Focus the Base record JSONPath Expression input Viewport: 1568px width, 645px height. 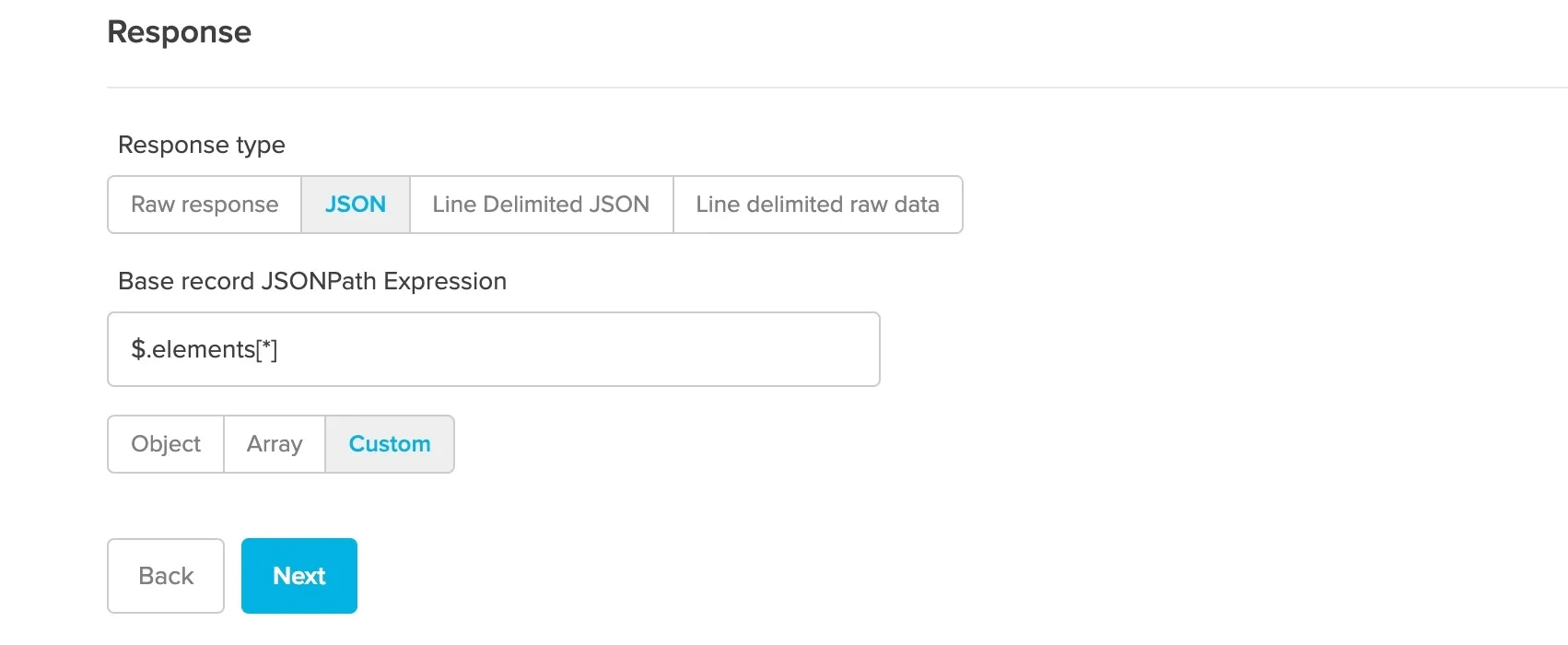click(493, 348)
